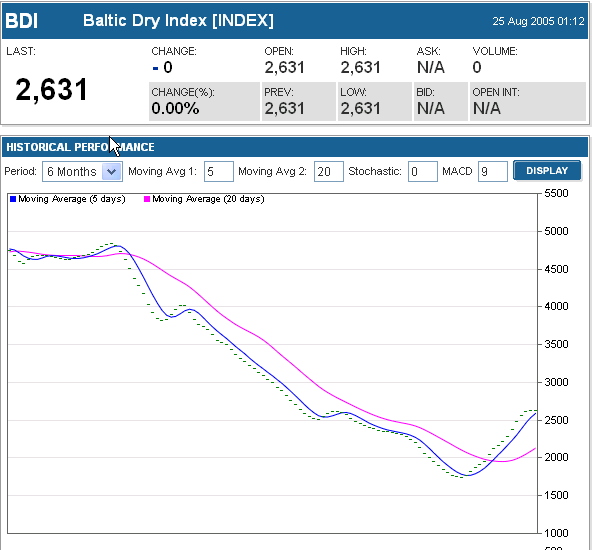Click the 'Baltic Dry Index [INDEX]' title
594x550 pixels.
point(178,20)
